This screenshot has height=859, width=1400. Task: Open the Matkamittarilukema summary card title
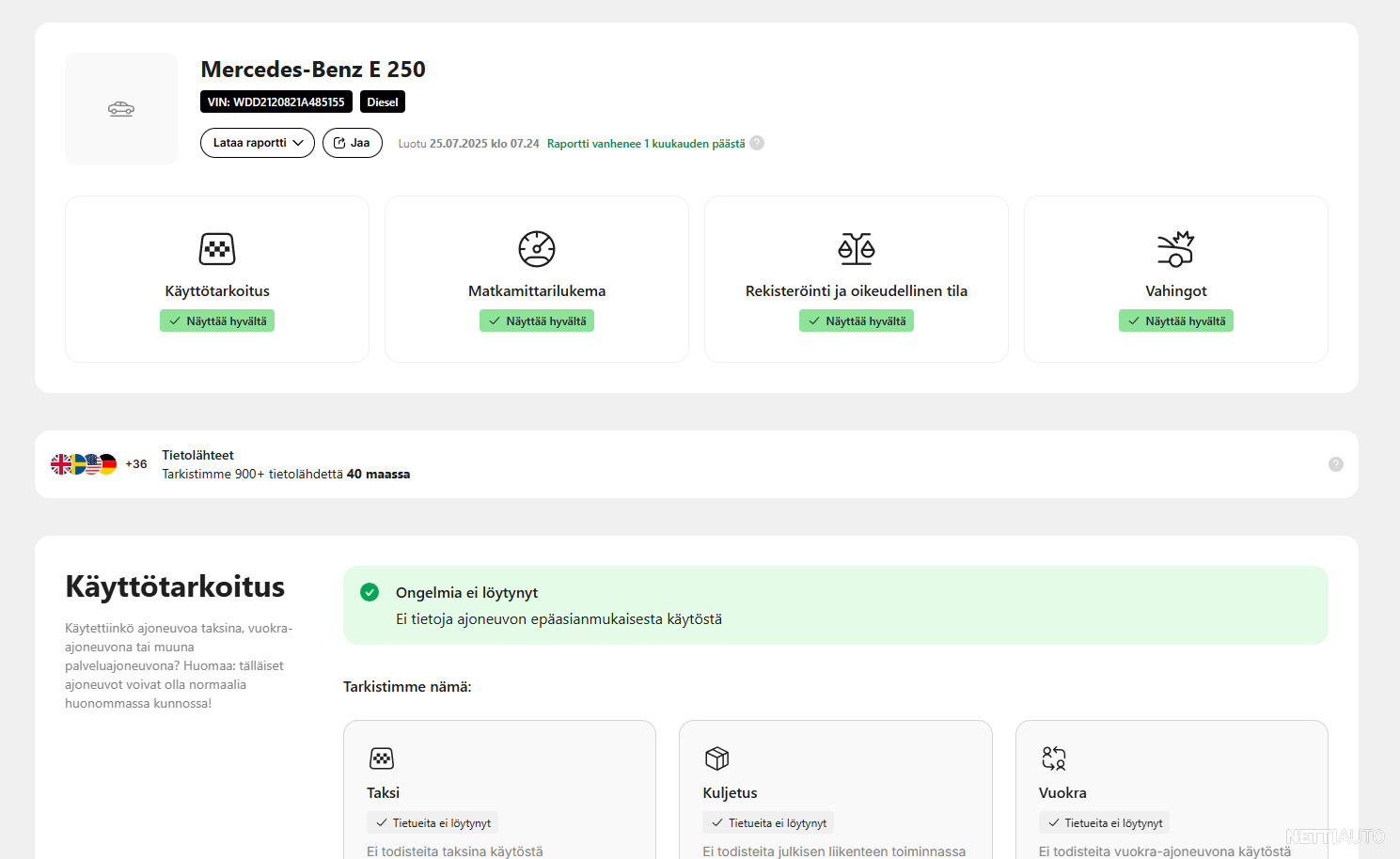pos(537,291)
